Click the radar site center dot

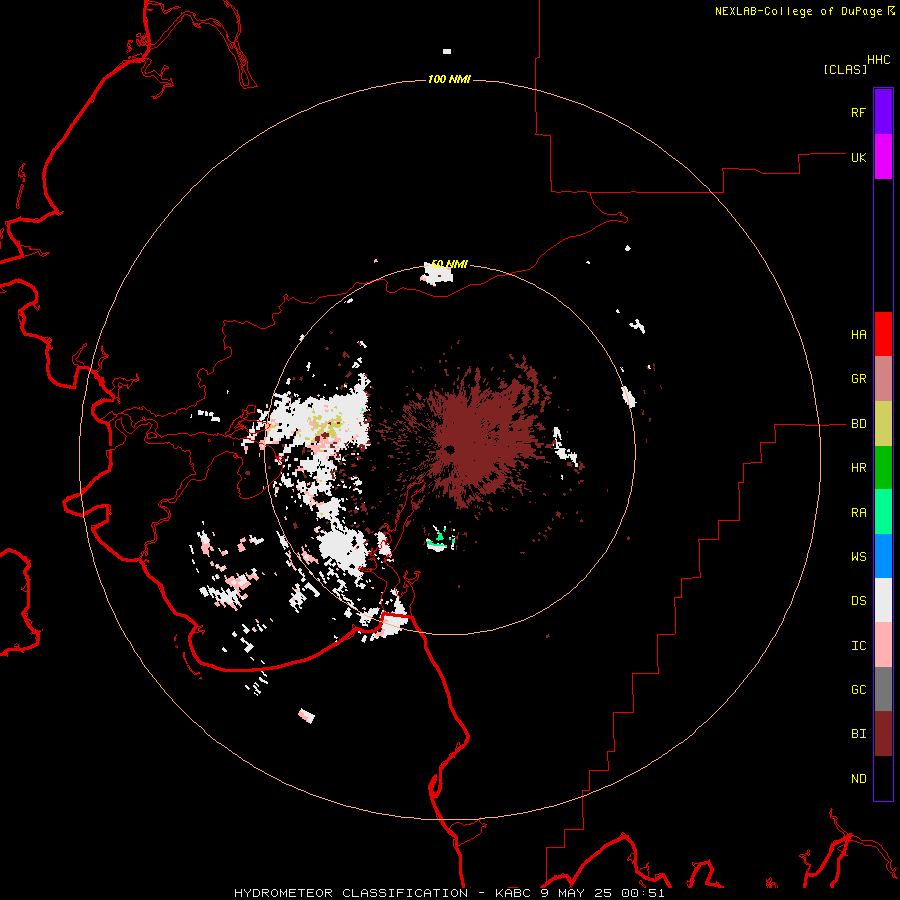pyautogui.click(x=450, y=449)
